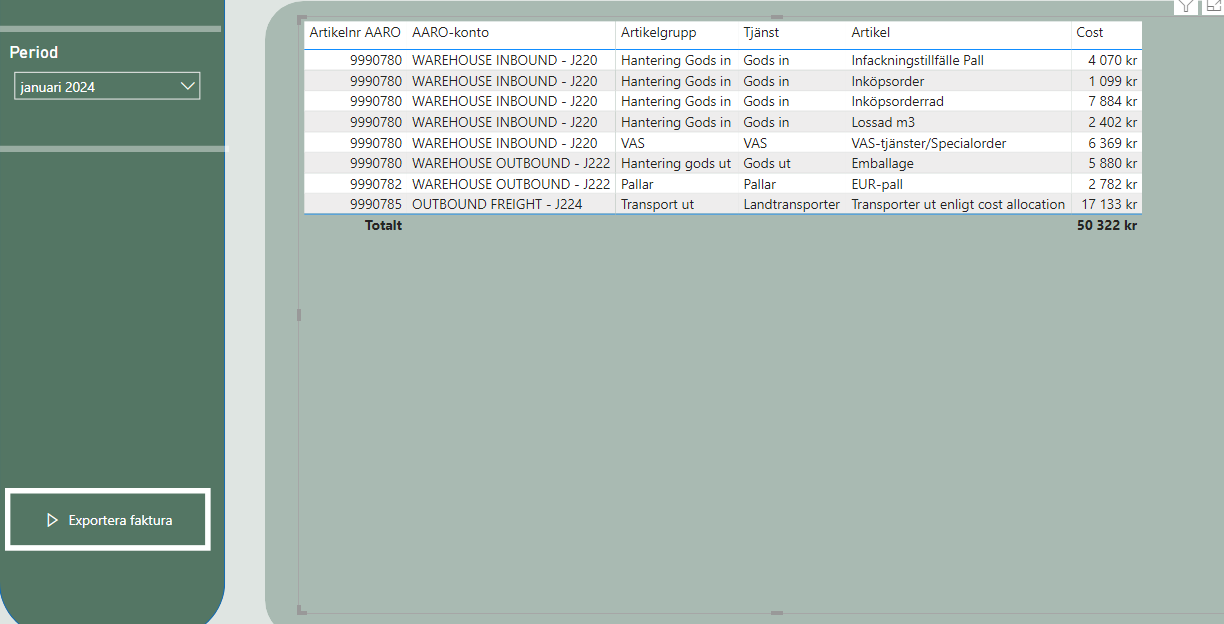
Task: Click the Period dropdown chevron arrow
Action: point(187,86)
